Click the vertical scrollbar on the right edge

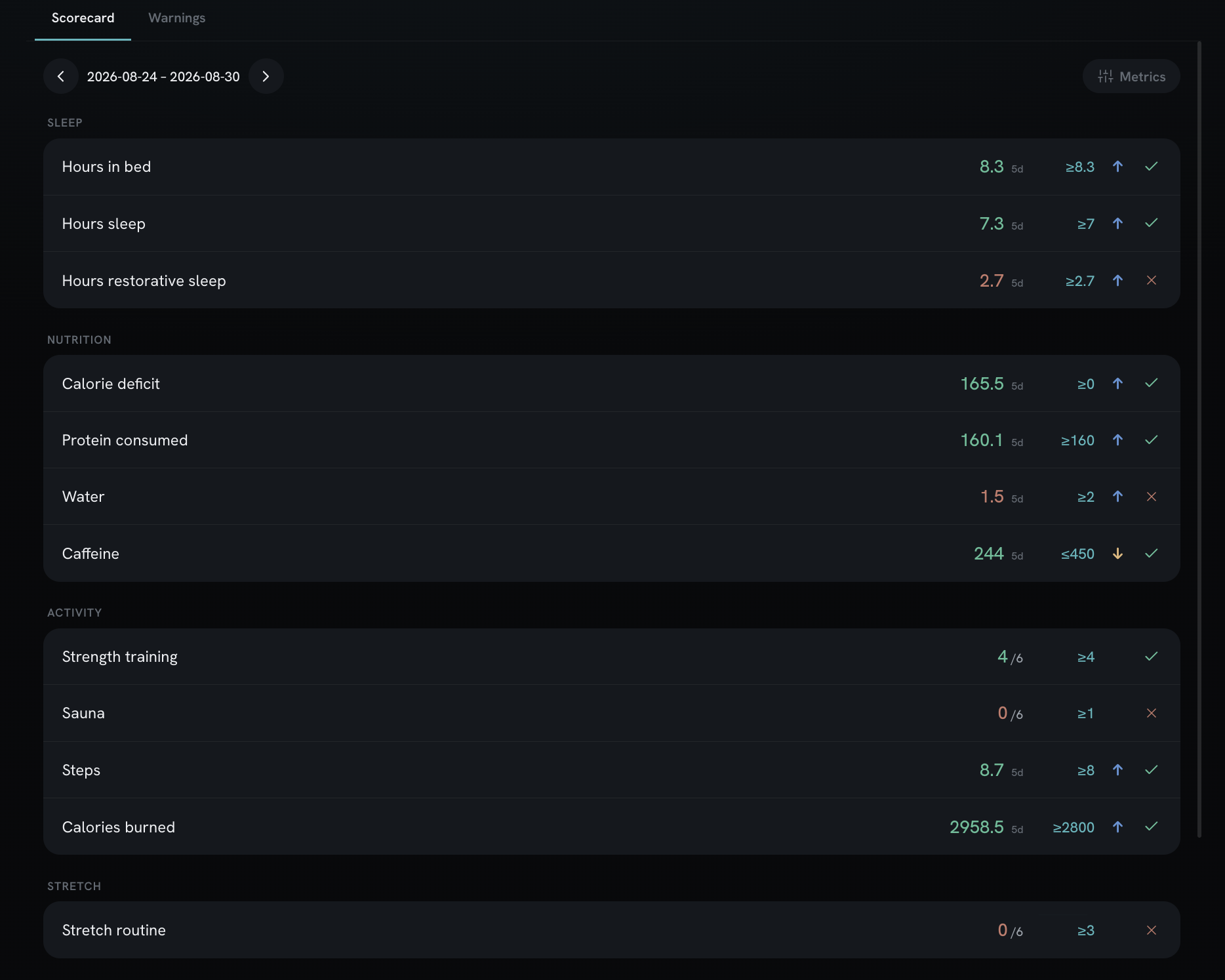coord(1199,439)
